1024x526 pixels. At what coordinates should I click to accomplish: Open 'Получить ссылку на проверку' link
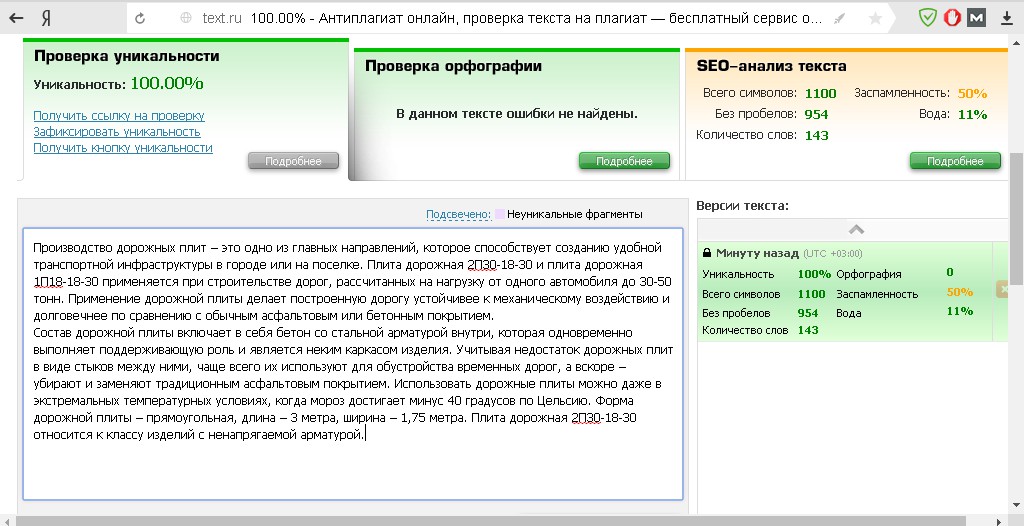point(119,116)
